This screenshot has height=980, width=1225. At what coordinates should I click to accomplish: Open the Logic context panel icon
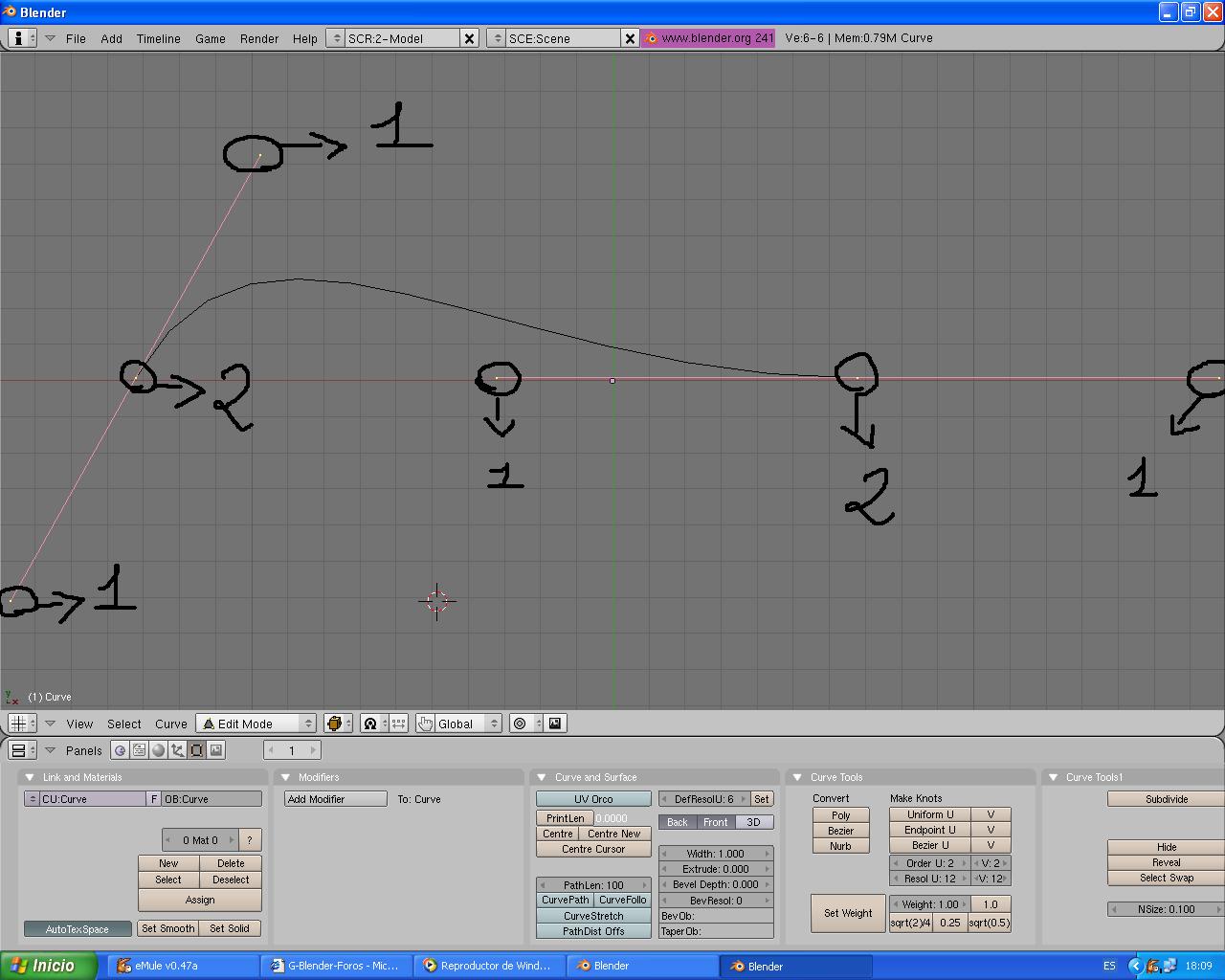[x=120, y=750]
